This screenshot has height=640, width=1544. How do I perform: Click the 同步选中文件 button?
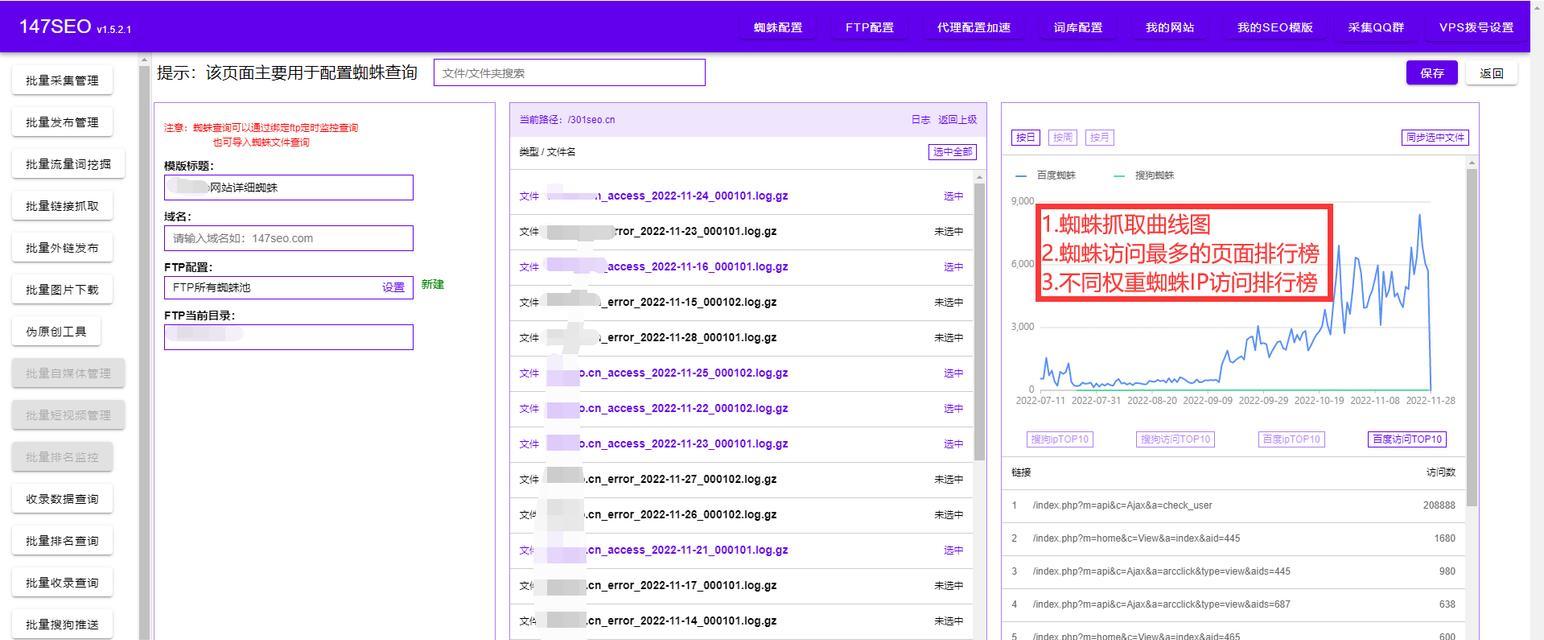point(1435,138)
